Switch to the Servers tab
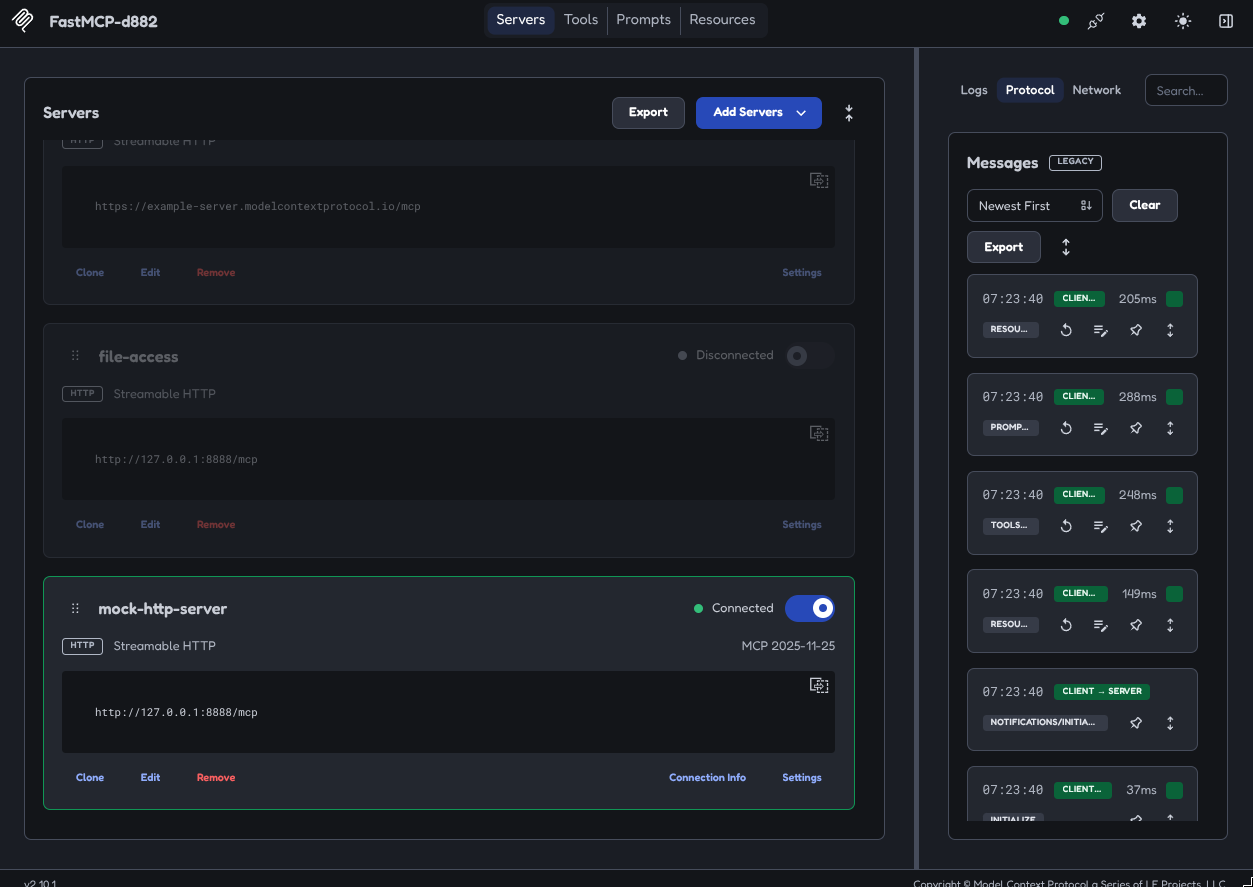This screenshot has width=1253, height=887. click(x=521, y=20)
